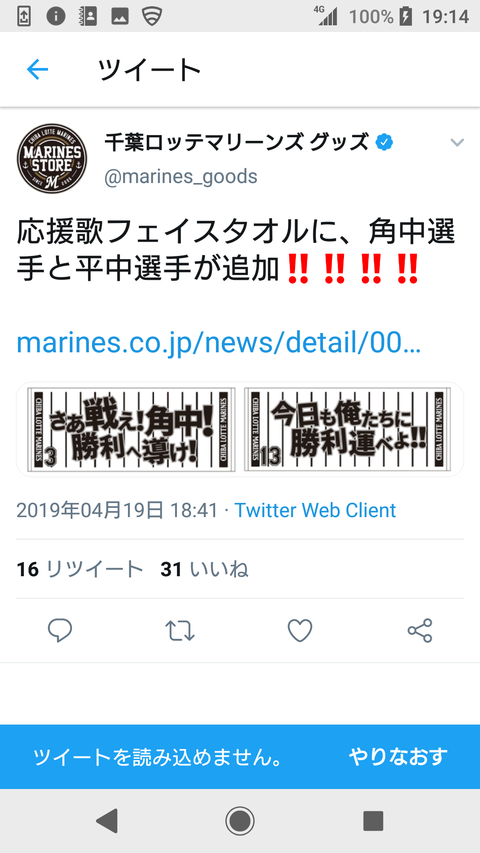Tap the @marines_goods handle
This screenshot has width=480, height=853.
(x=181, y=177)
